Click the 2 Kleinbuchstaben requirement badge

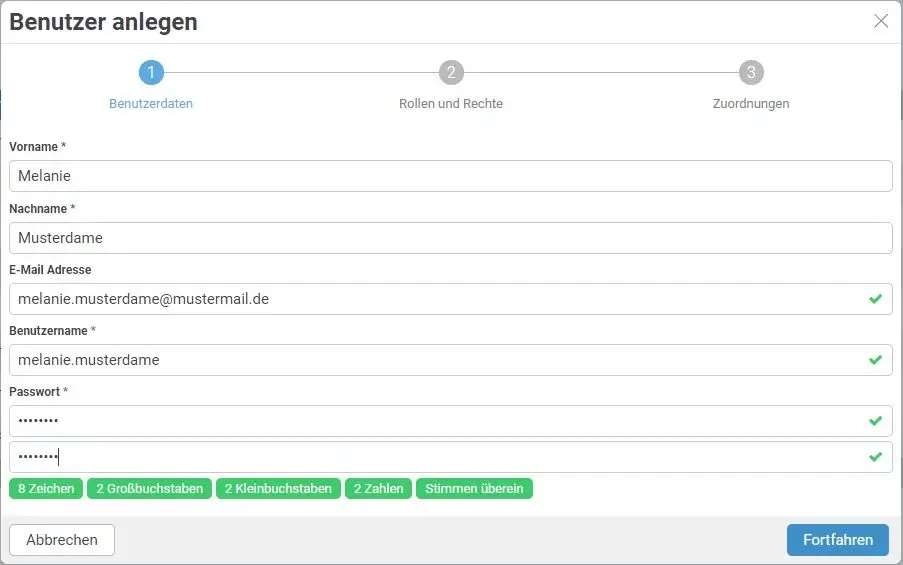coord(278,488)
